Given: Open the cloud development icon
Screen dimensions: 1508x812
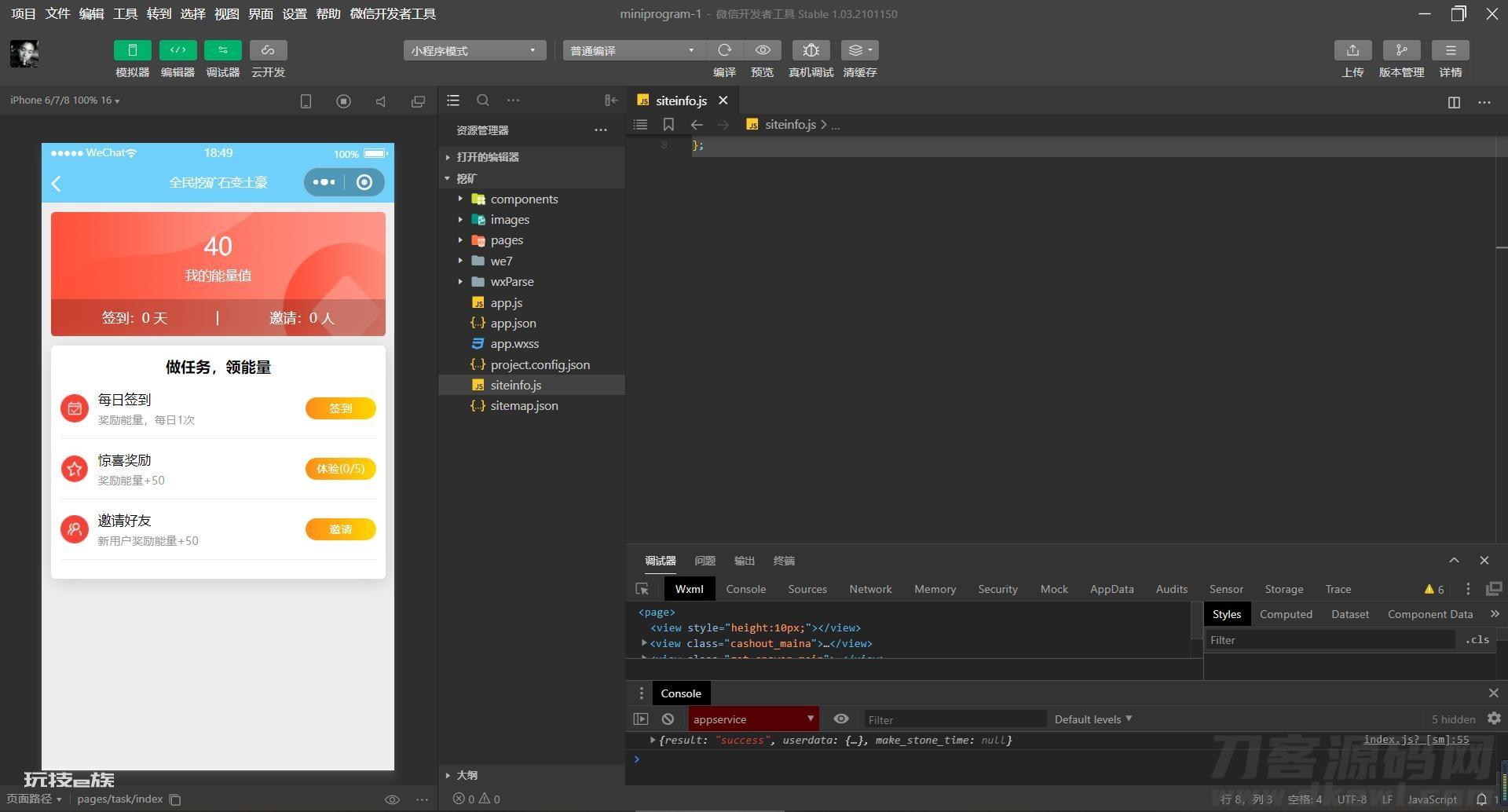Looking at the screenshot, I should pyautogui.click(x=268, y=50).
